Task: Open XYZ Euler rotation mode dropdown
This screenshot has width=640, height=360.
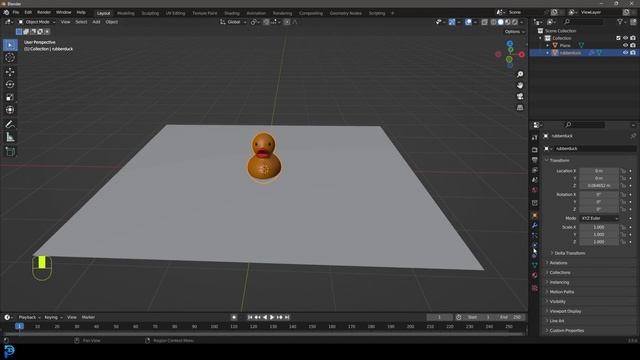Action: point(599,218)
